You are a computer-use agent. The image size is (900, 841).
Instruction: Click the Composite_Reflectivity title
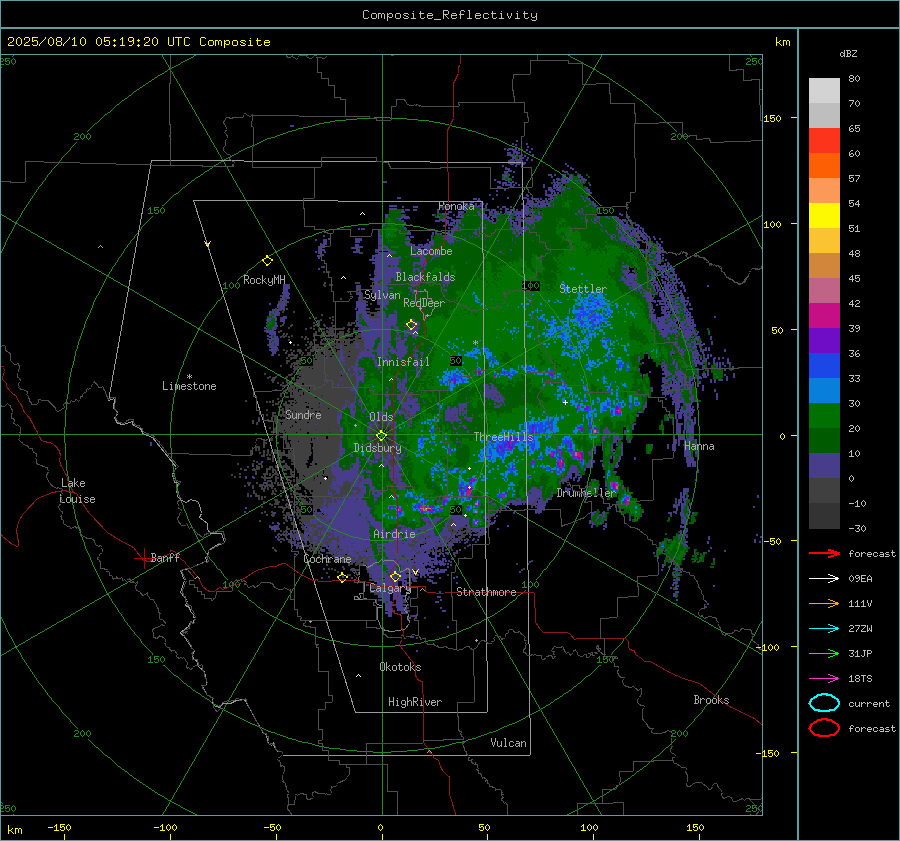[x=449, y=15]
